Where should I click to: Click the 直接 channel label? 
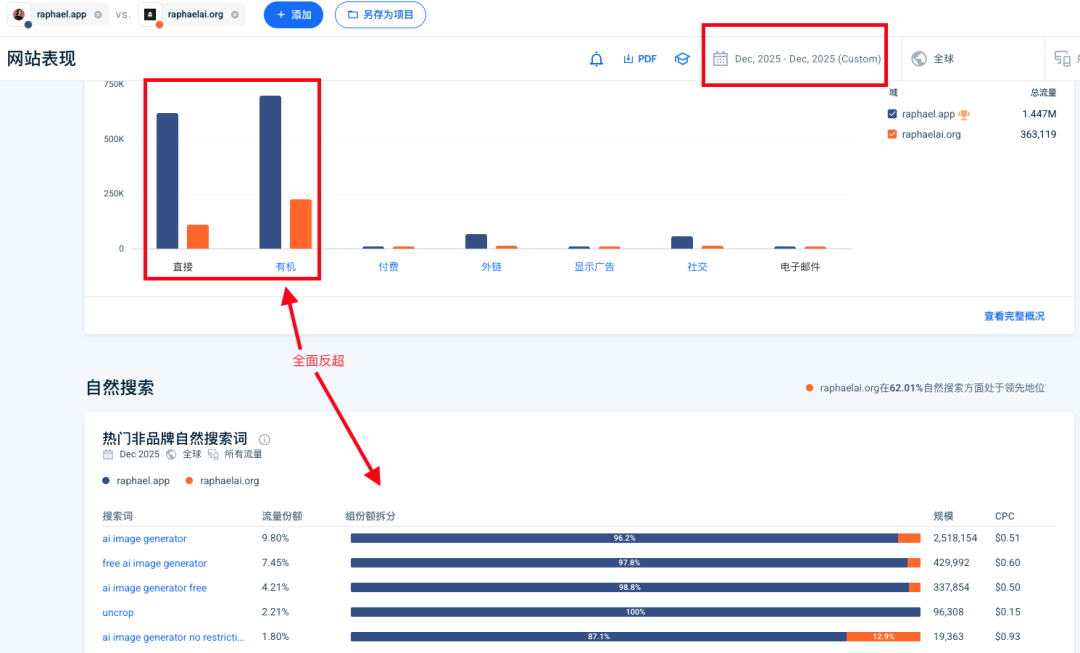pos(183,267)
